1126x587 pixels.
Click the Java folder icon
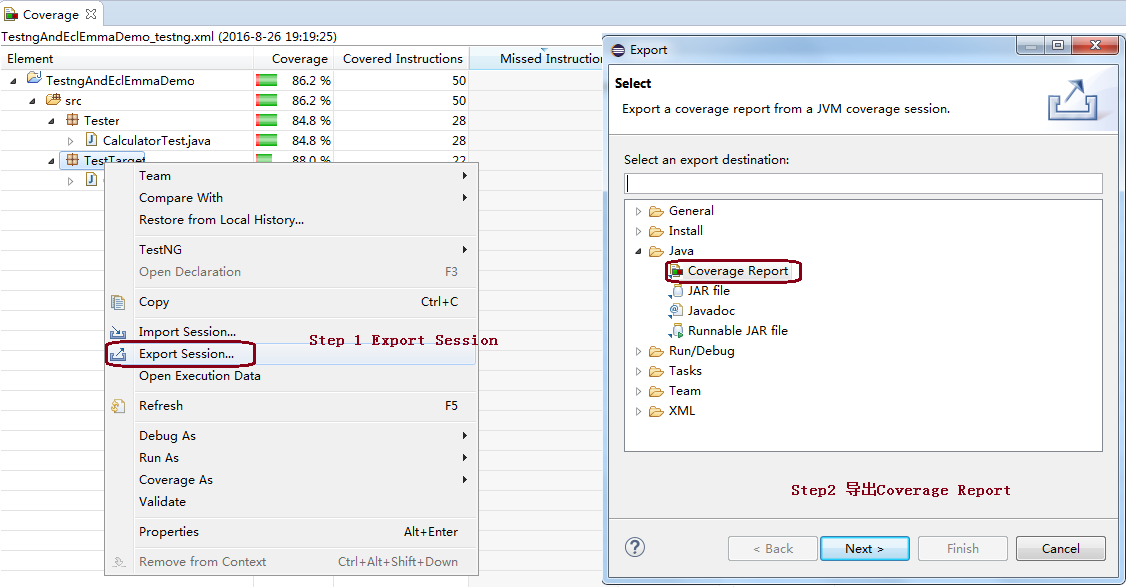point(656,251)
